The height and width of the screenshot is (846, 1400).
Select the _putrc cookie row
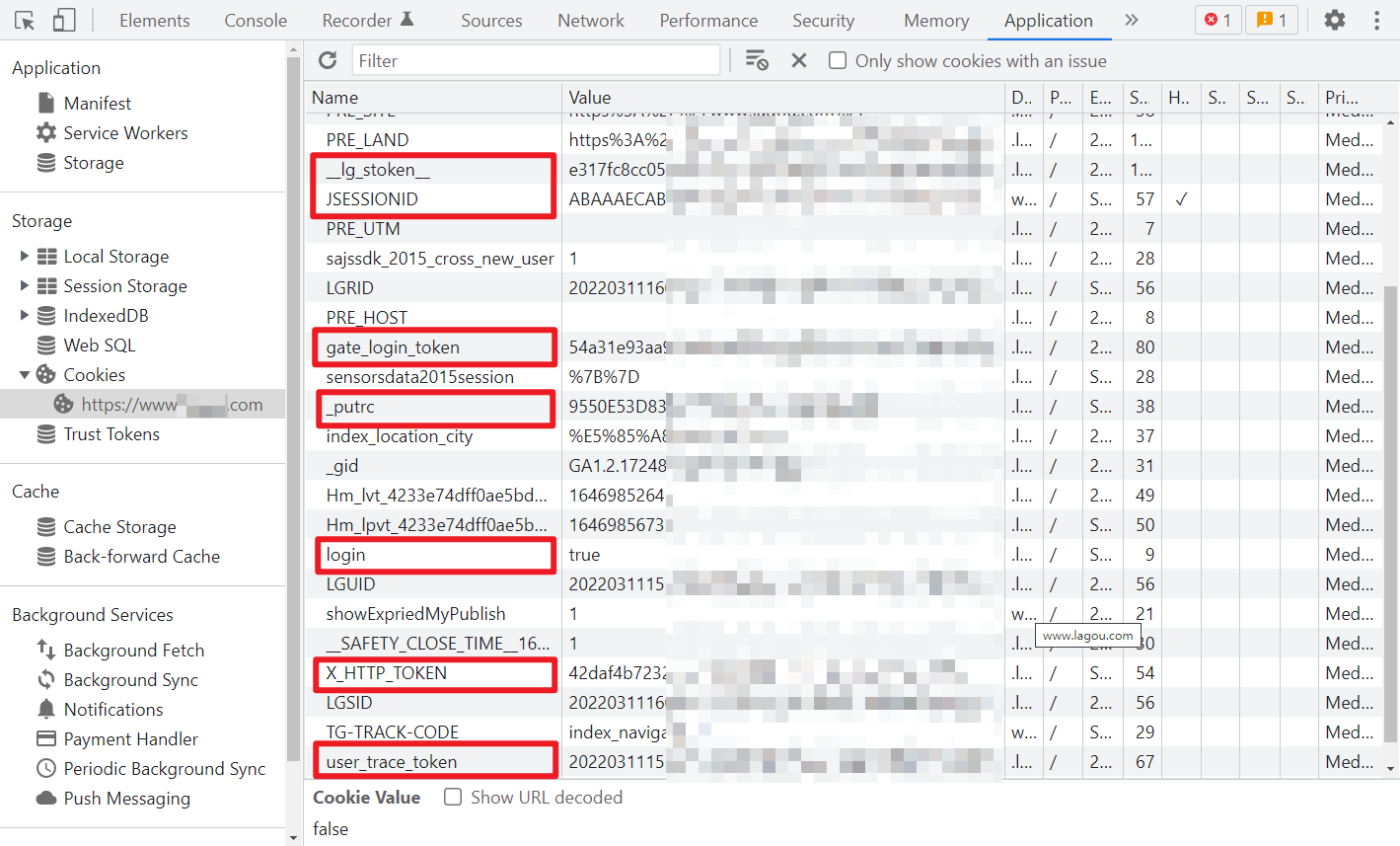[x=844, y=406]
